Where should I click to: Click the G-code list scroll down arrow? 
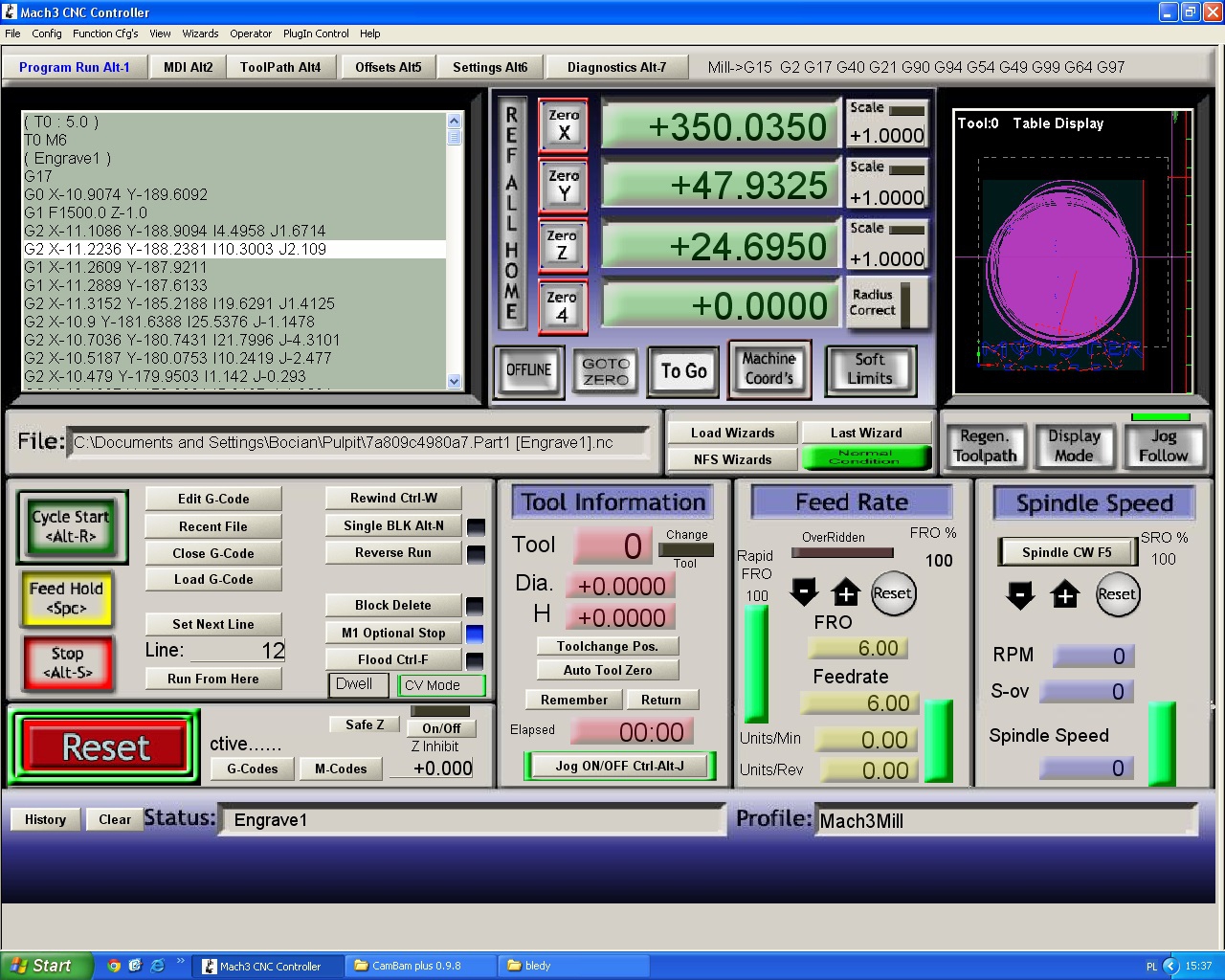[454, 381]
